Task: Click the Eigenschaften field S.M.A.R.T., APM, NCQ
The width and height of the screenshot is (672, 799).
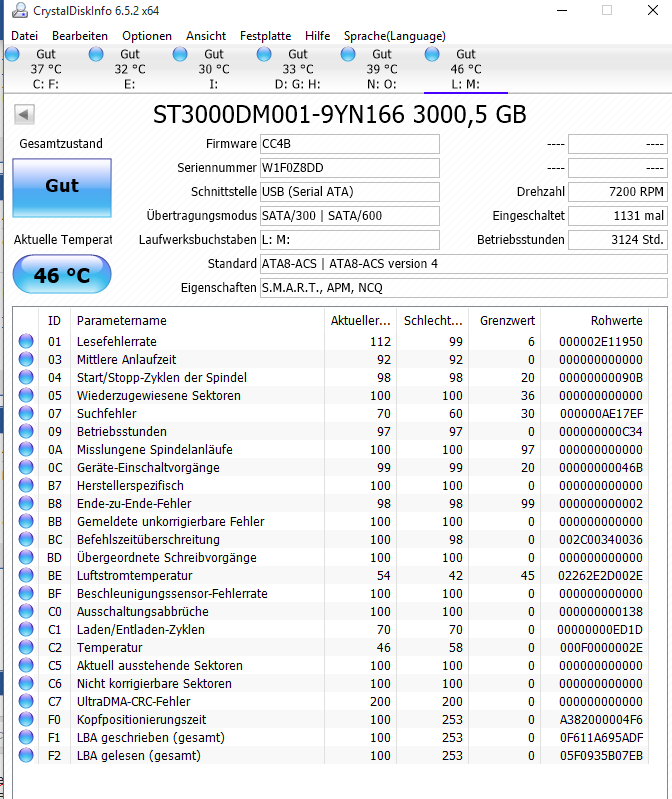Action: (464, 288)
